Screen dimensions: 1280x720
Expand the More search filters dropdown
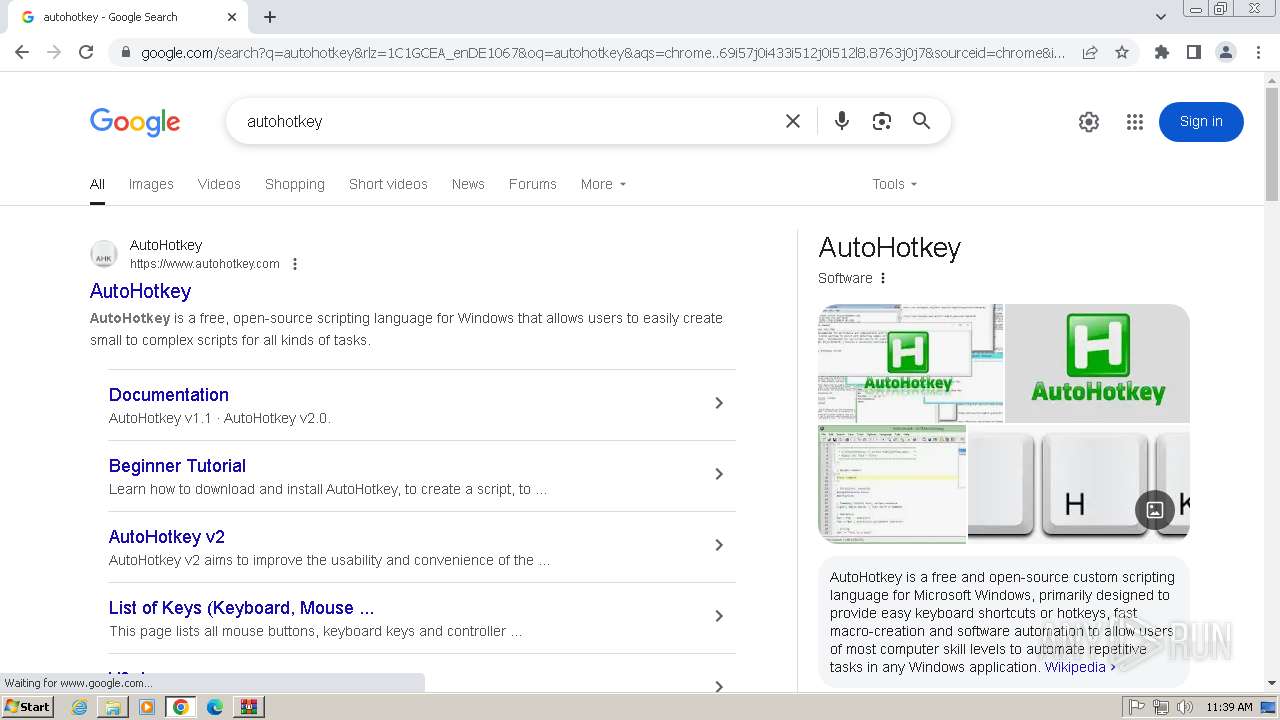click(603, 184)
